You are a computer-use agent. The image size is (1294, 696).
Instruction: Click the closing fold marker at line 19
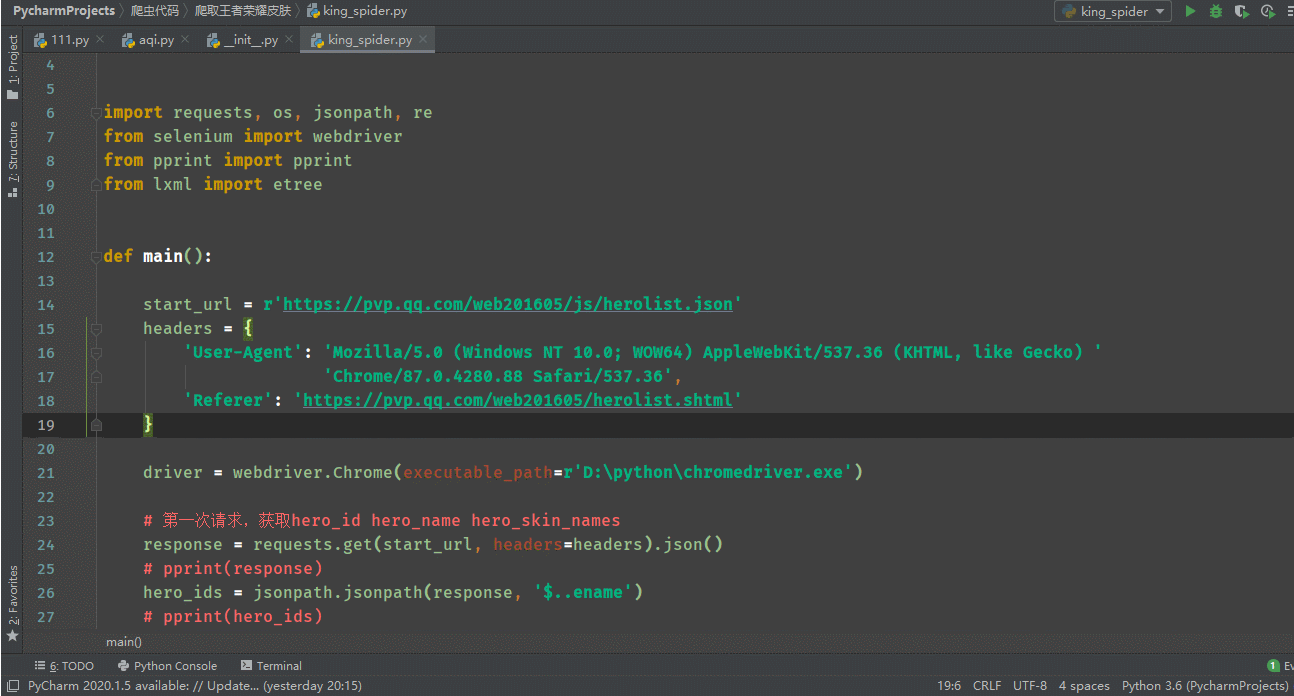pyautogui.click(x=96, y=425)
